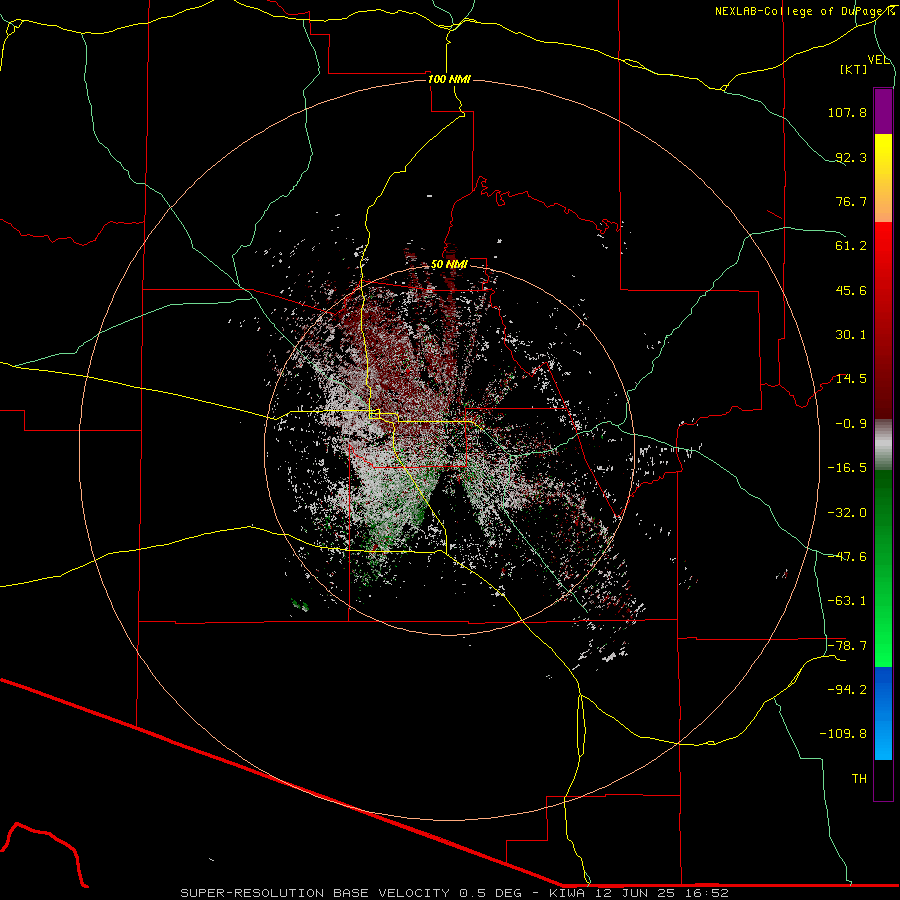Click the 50 NMI range ring label
Viewport: 900px width, 900px height.
tap(449, 265)
